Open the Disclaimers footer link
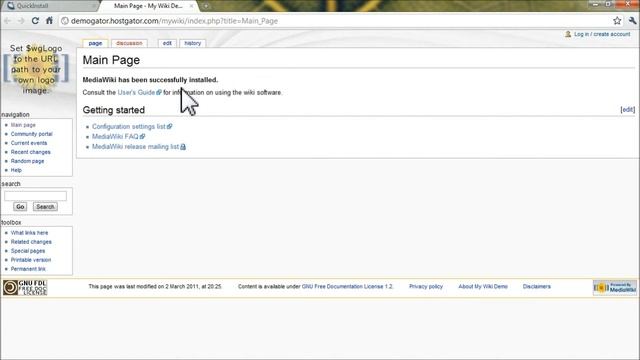This screenshot has width=640, height=360. (537, 287)
